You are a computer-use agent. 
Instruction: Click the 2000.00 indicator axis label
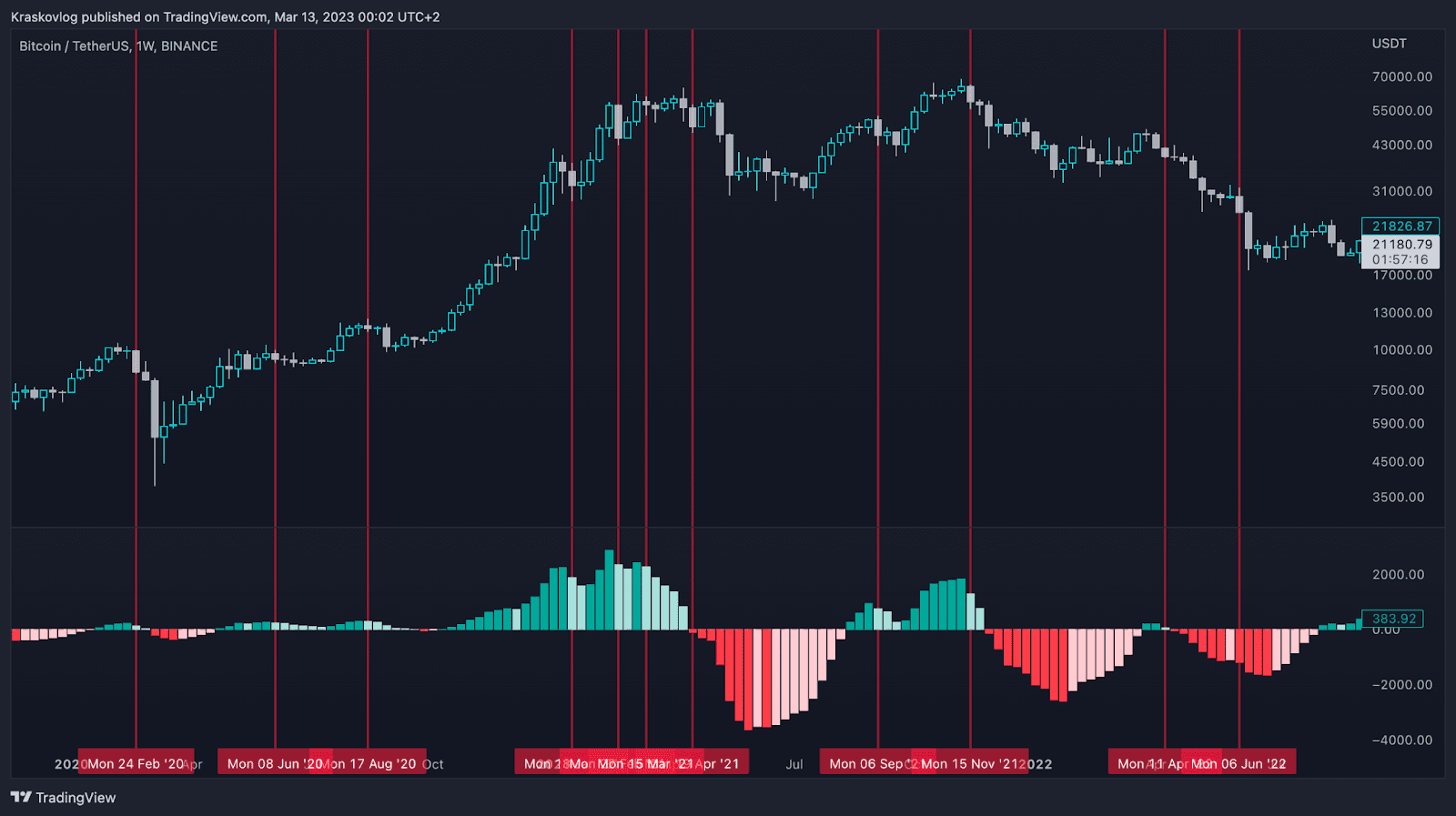click(x=1399, y=575)
